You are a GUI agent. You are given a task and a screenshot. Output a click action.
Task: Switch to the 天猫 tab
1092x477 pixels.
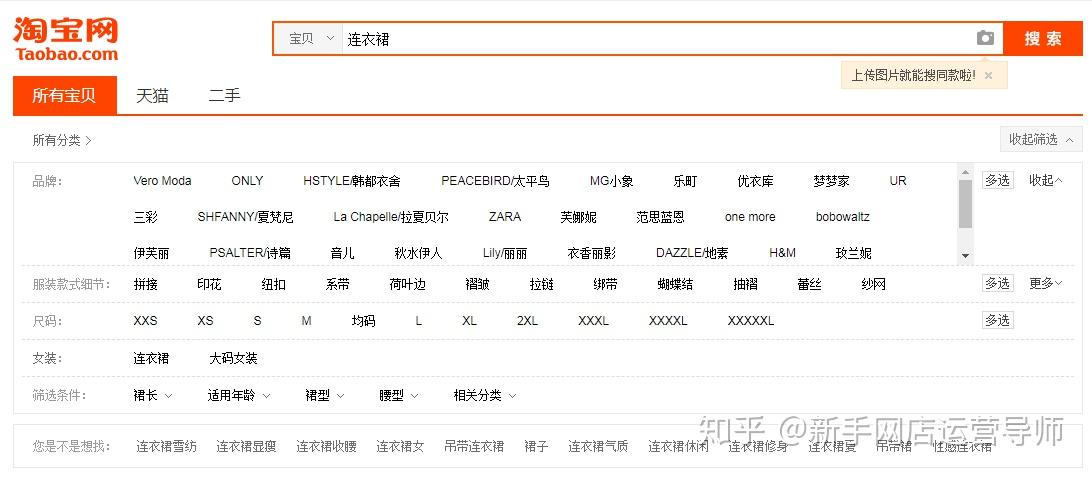click(x=153, y=95)
